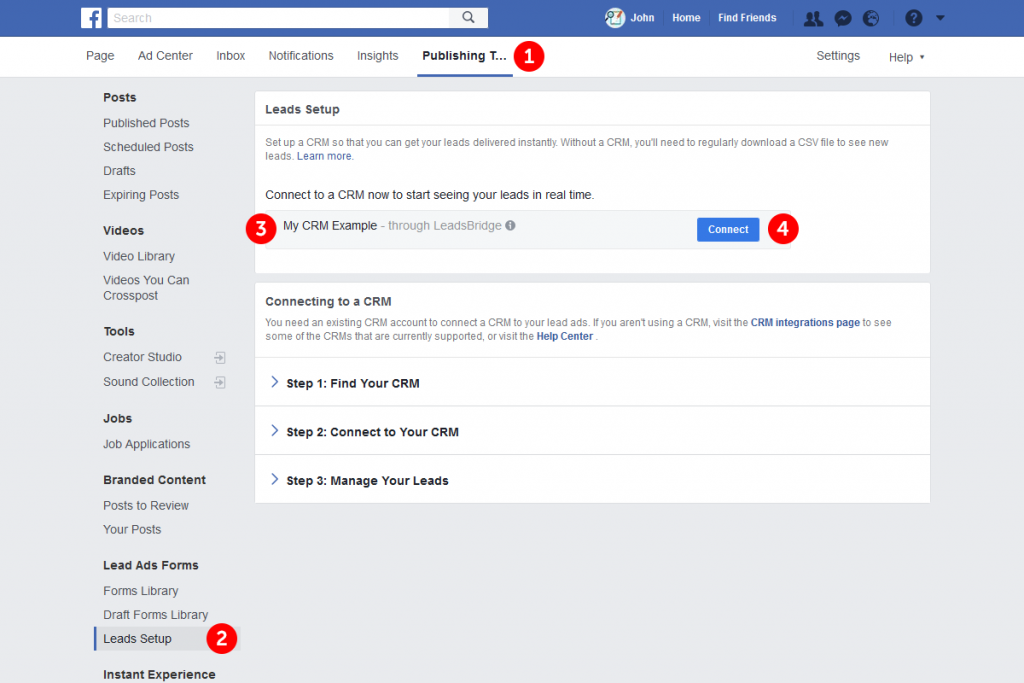
Task: Follow the Learn more link
Action: [325, 156]
